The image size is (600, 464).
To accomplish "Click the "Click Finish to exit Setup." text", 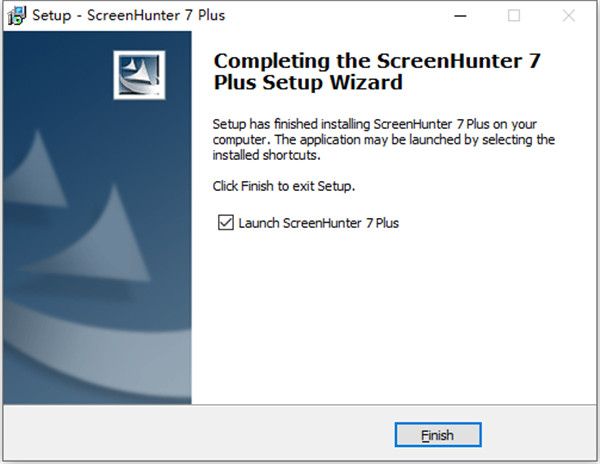I will click(x=284, y=186).
